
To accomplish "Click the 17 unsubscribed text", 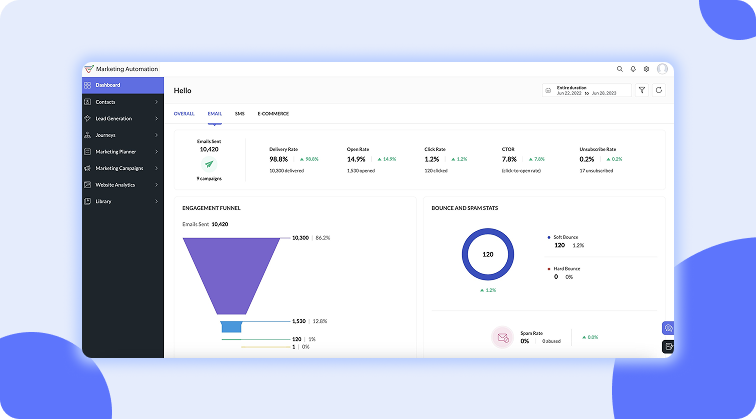I will [596, 171].
